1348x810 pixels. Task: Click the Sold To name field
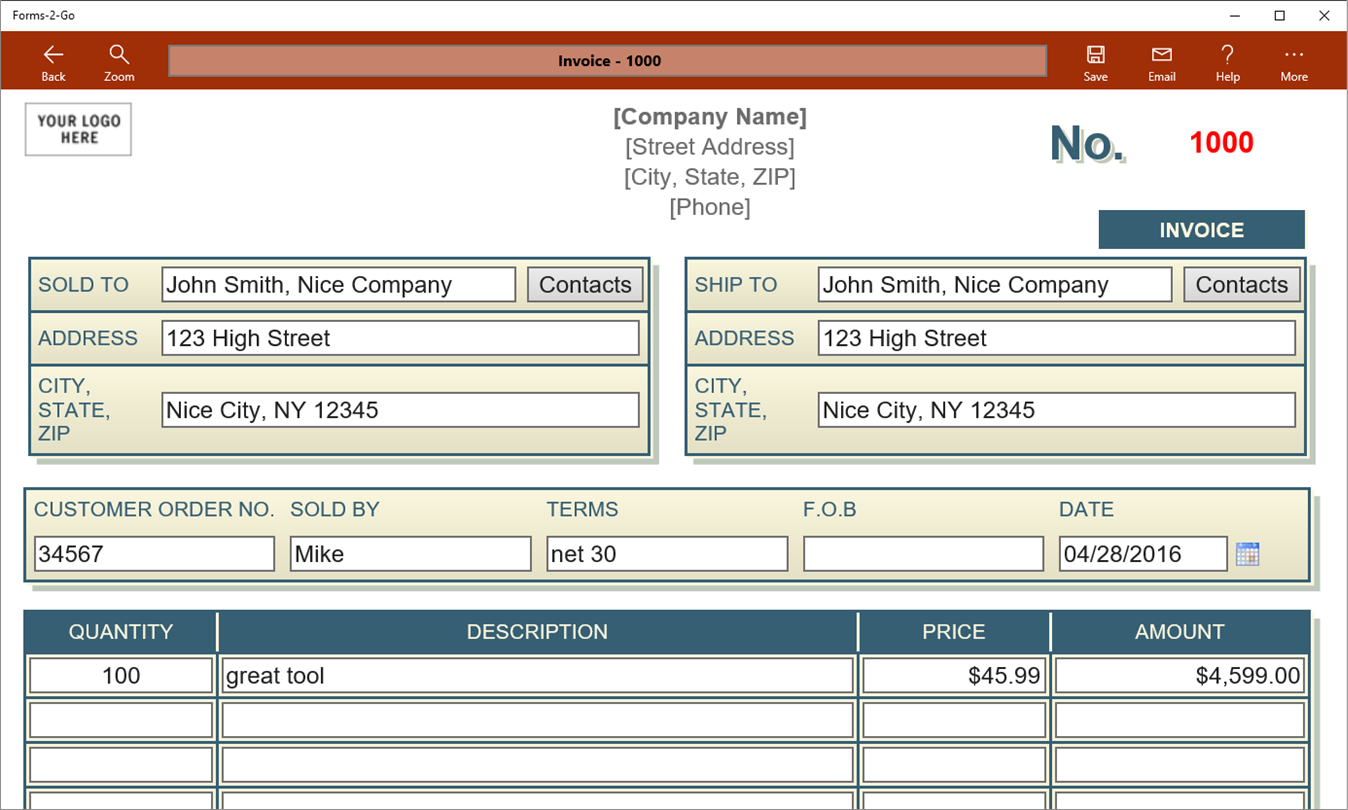[339, 285]
